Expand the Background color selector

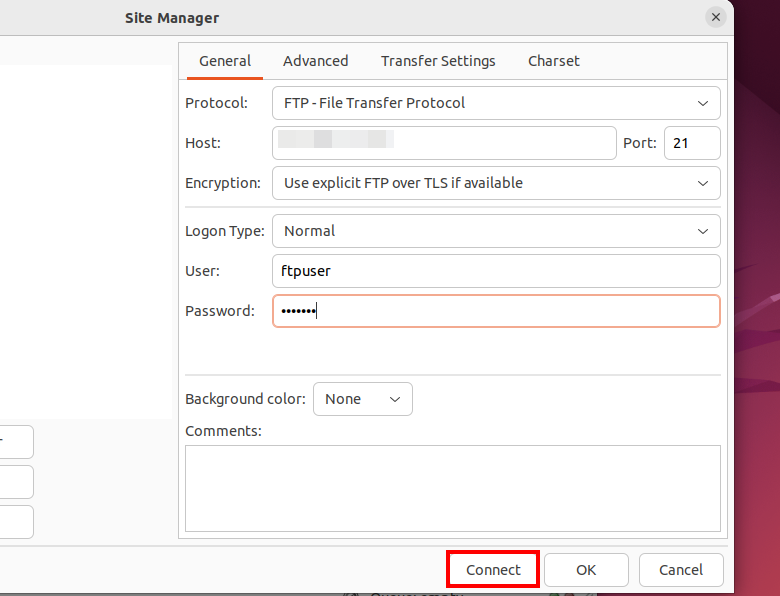[x=362, y=399]
